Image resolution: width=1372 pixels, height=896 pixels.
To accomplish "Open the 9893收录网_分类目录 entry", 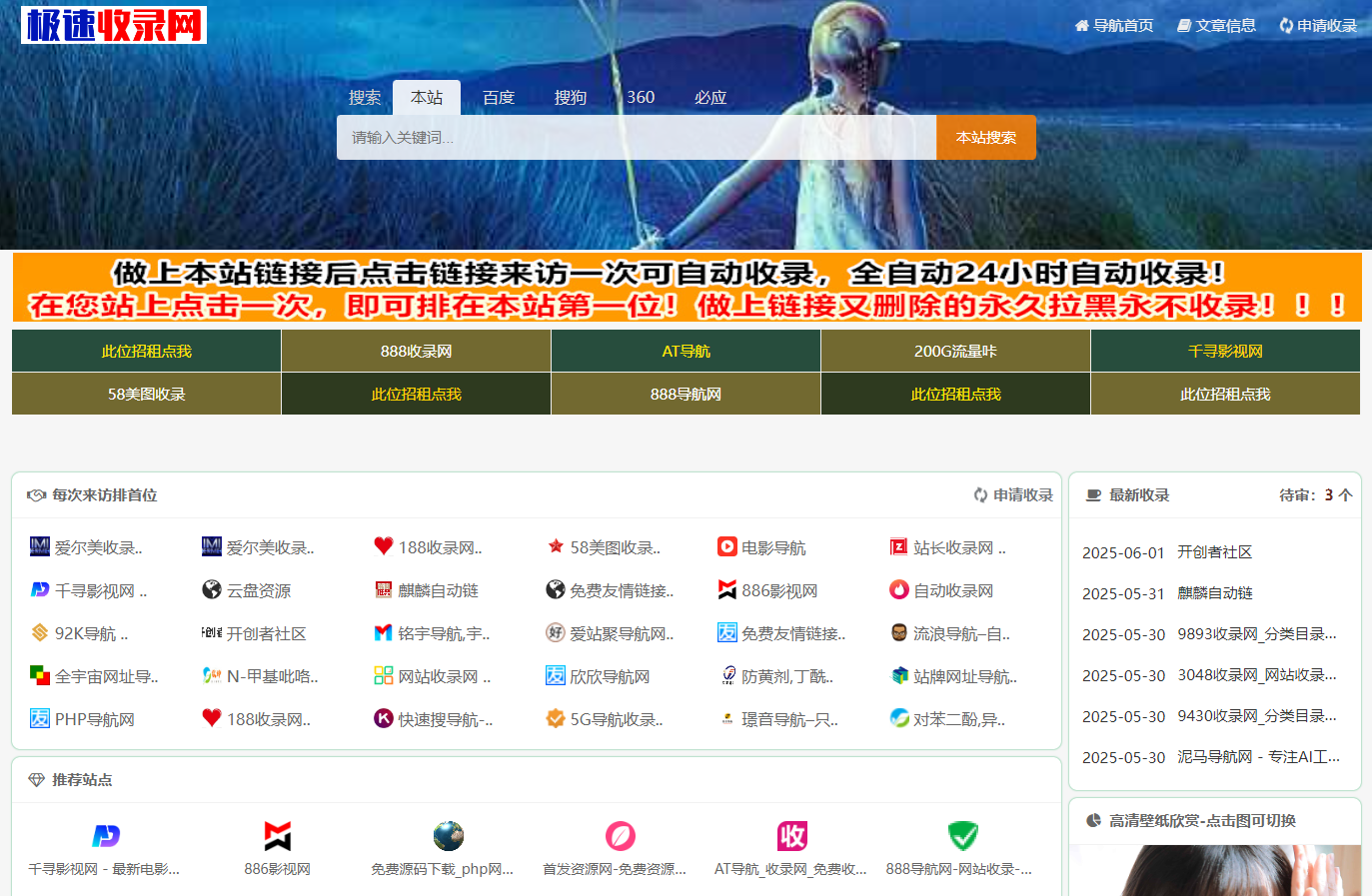I will coord(1257,634).
